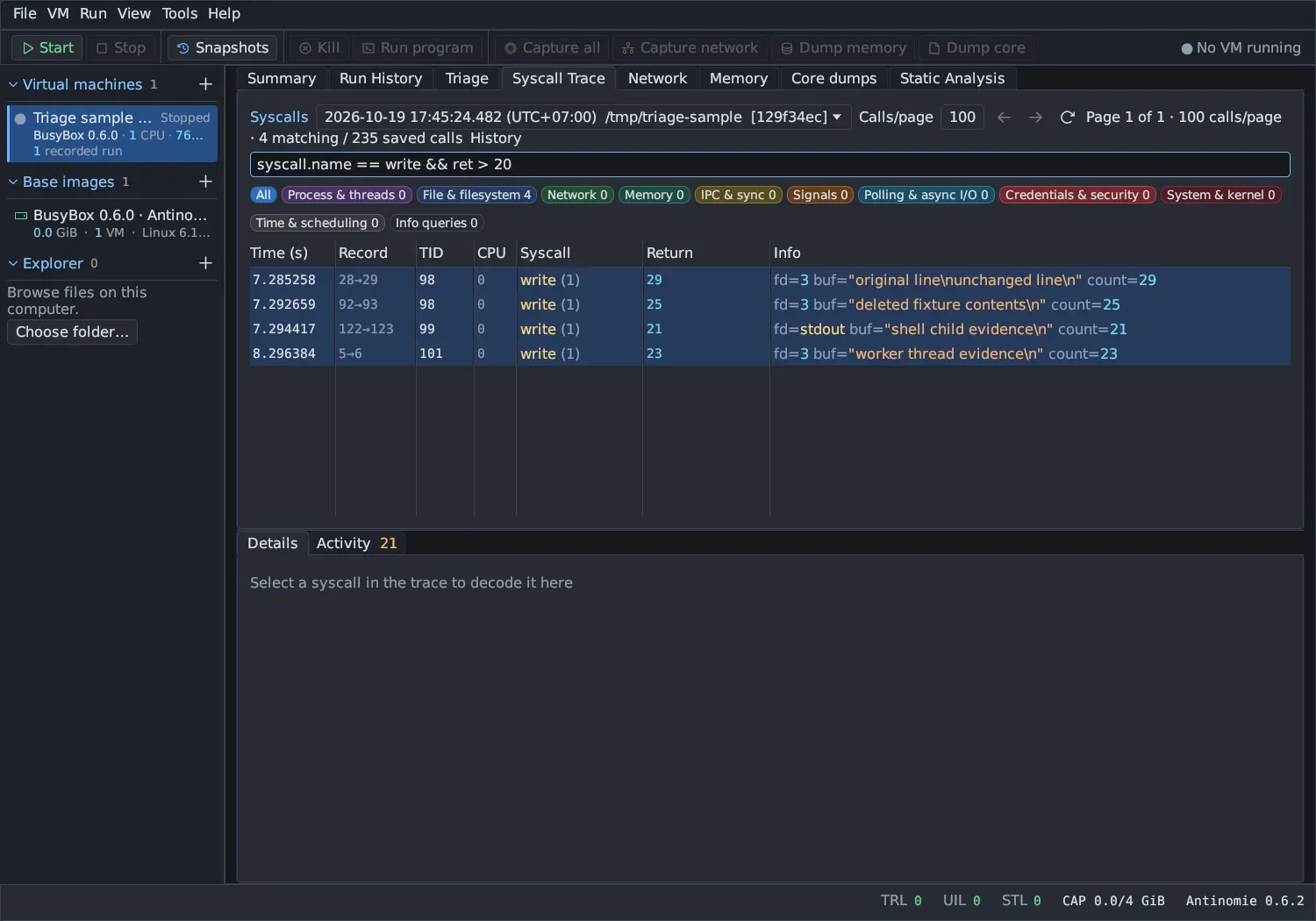The width and height of the screenshot is (1316, 921).
Task: Switch to the Triage tab
Action: pyautogui.click(x=467, y=78)
